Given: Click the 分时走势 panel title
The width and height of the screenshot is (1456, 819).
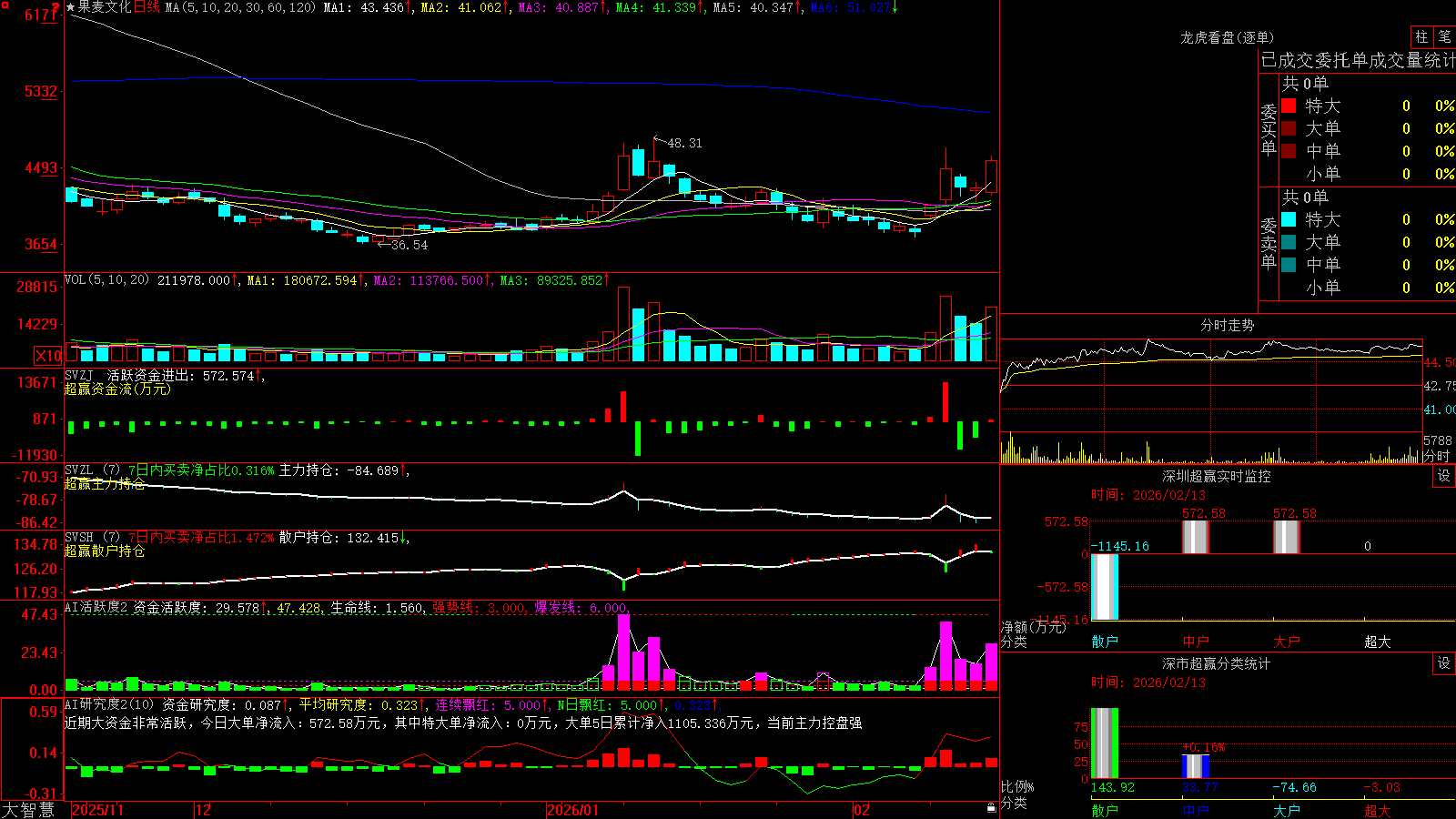Looking at the screenshot, I should click(x=1227, y=325).
